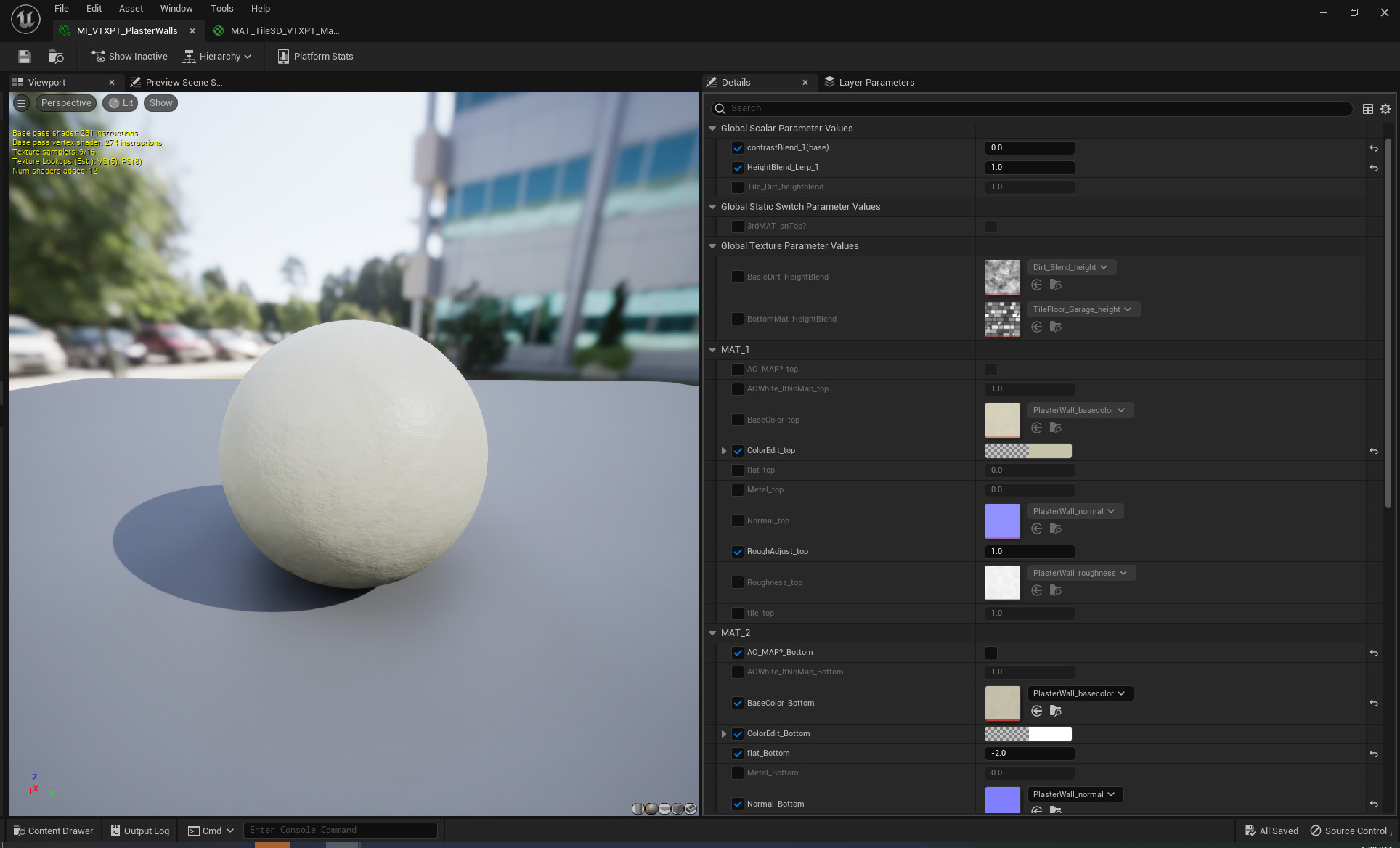Image resolution: width=1400 pixels, height=848 pixels.
Task: Click the Enter Console Command field
Action: point(341,831)
